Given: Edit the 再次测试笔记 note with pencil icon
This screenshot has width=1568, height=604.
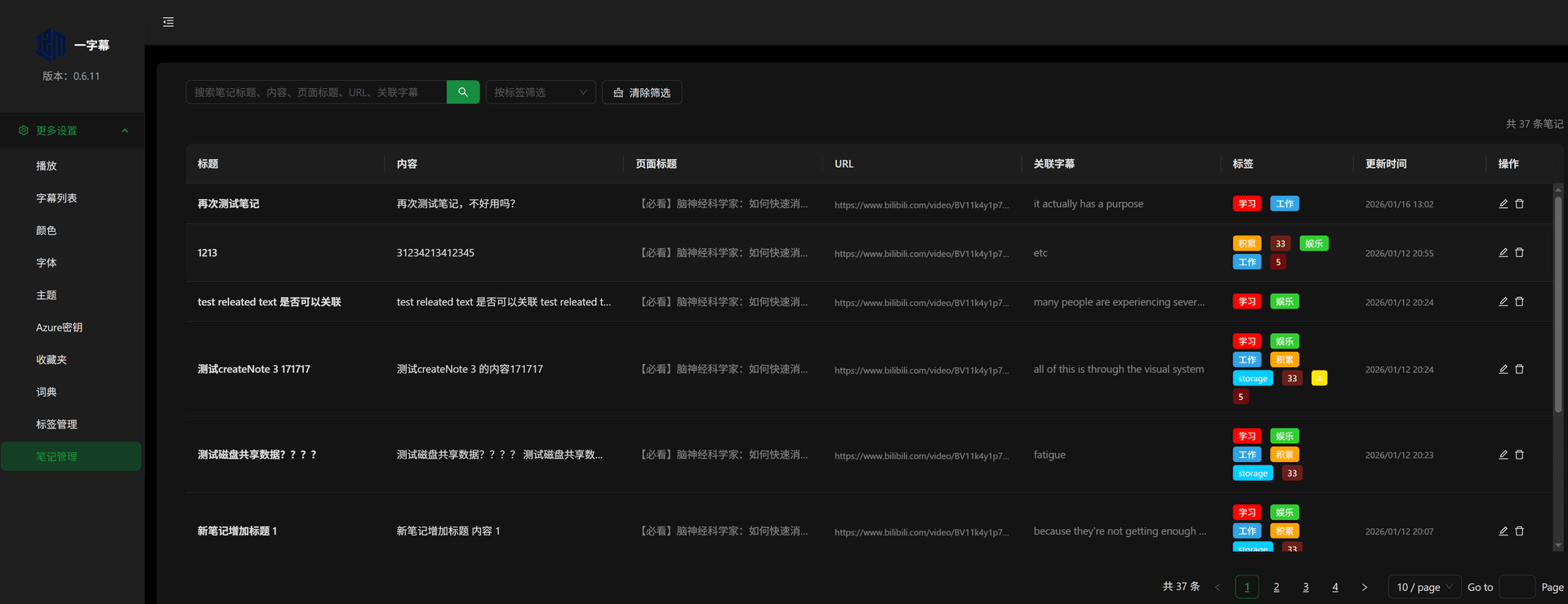Looking at the screenshot, I should click(1503, 204).
